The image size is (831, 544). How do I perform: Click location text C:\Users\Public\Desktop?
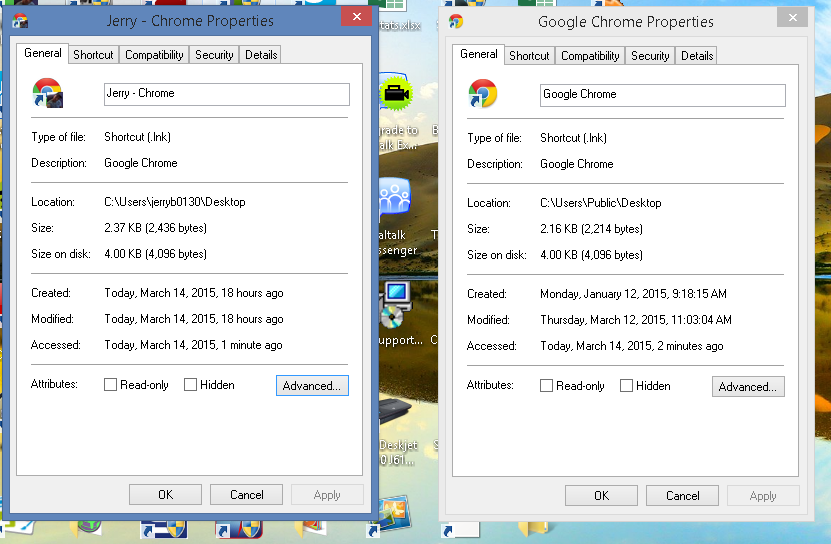coord(600,203)
